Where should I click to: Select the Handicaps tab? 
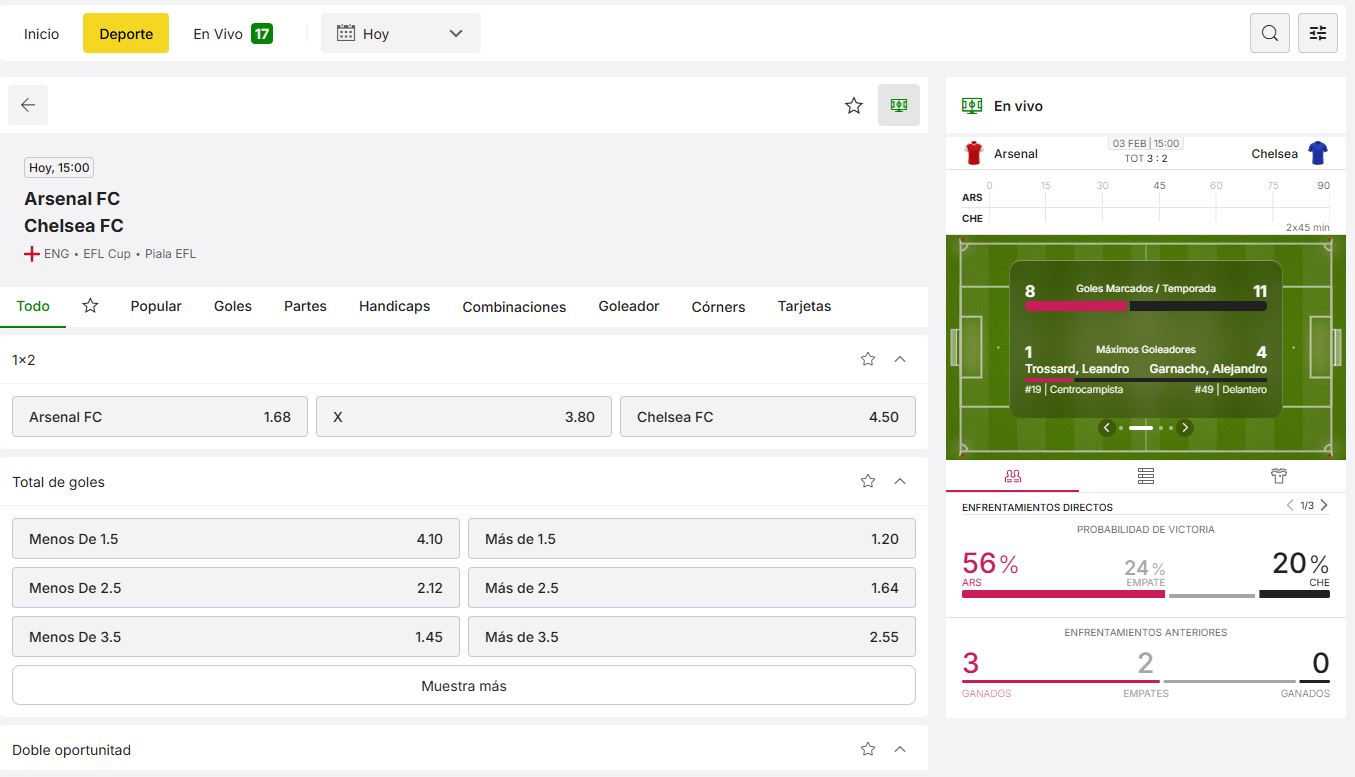pyautogui.click(x=395, y=306)
